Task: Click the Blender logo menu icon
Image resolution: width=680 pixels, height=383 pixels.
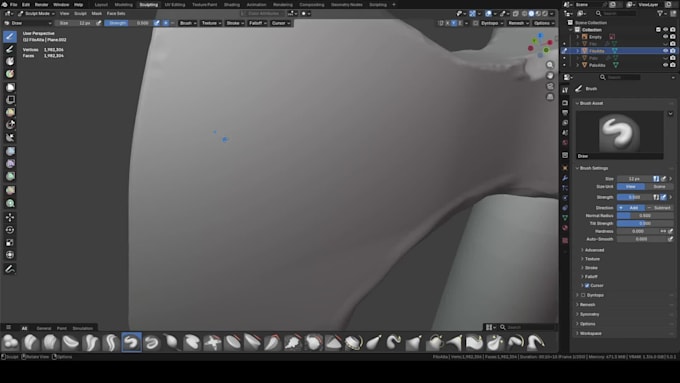Action: (4, 4)
